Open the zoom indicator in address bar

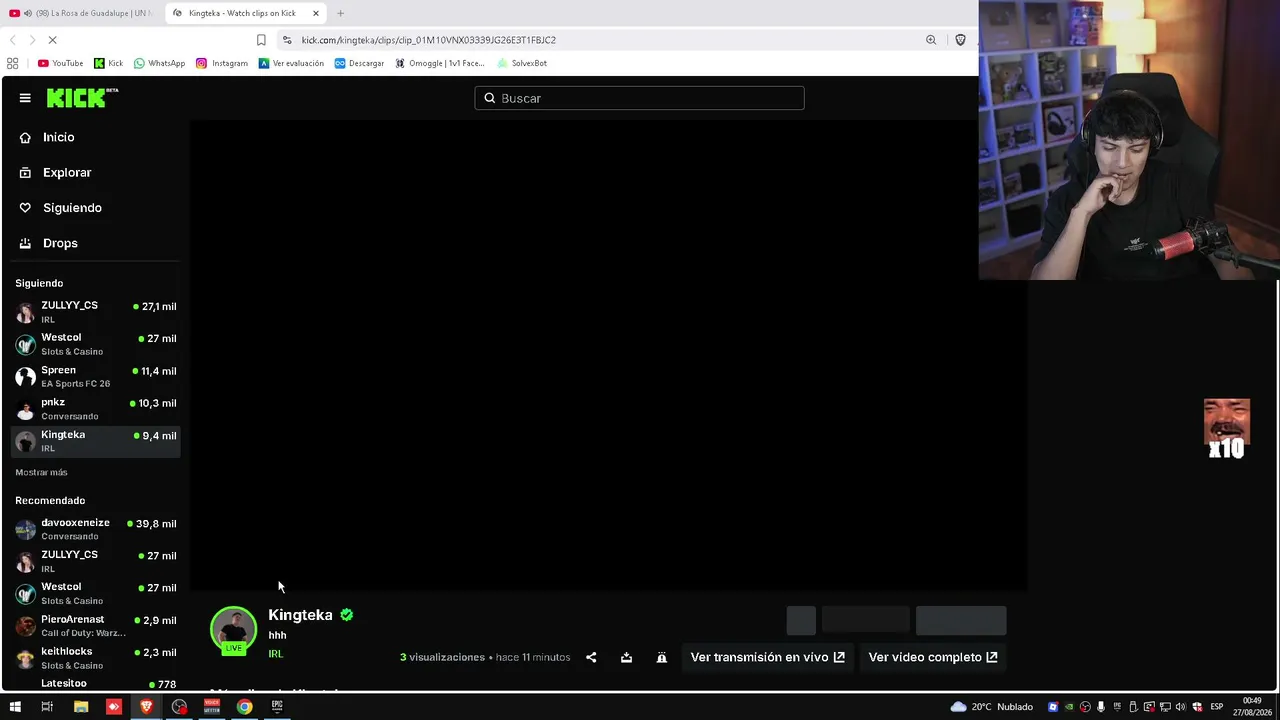(x=931, y=40)
